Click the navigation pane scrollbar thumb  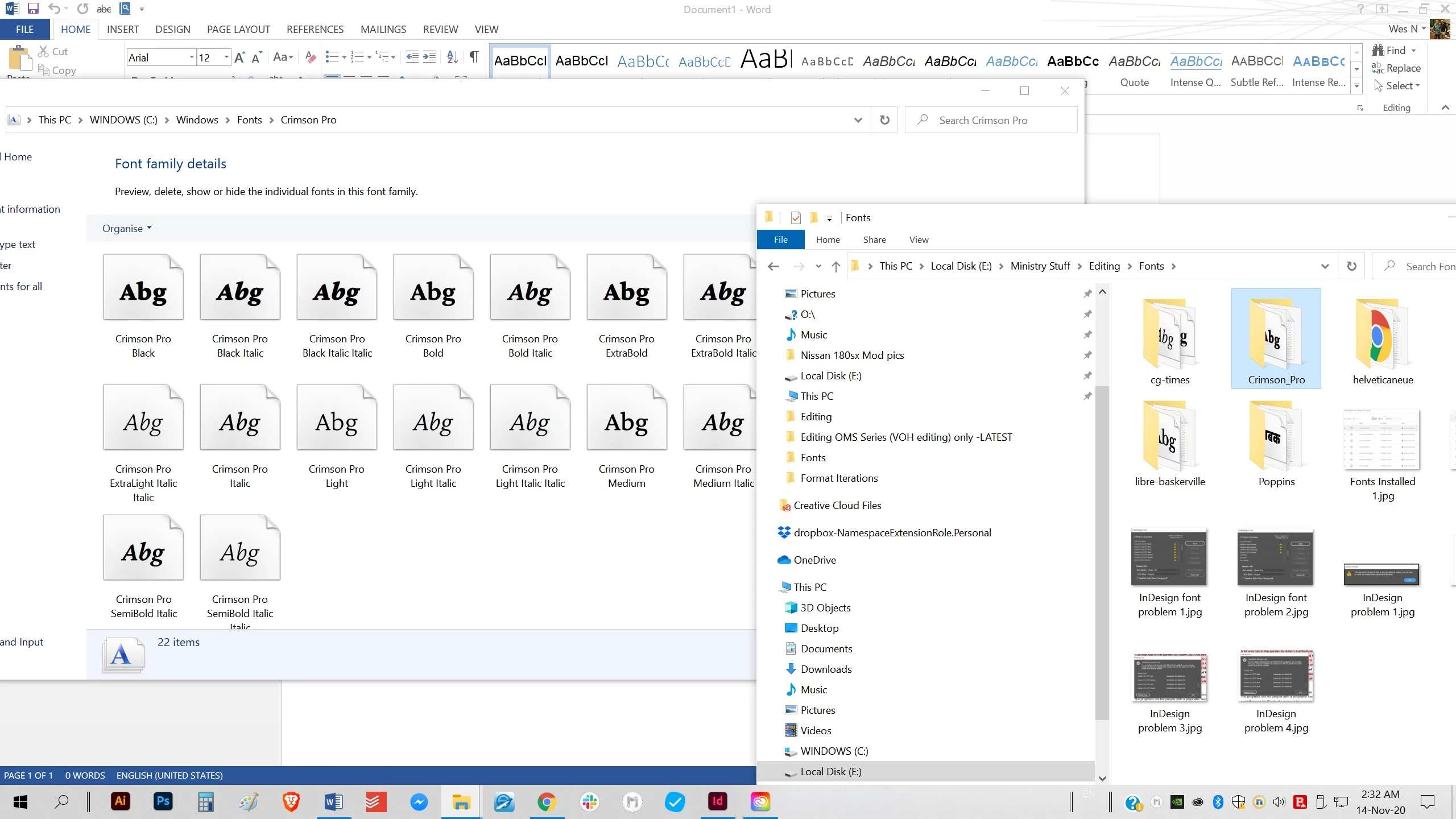pyautogui.click(x=1102, y=552)
